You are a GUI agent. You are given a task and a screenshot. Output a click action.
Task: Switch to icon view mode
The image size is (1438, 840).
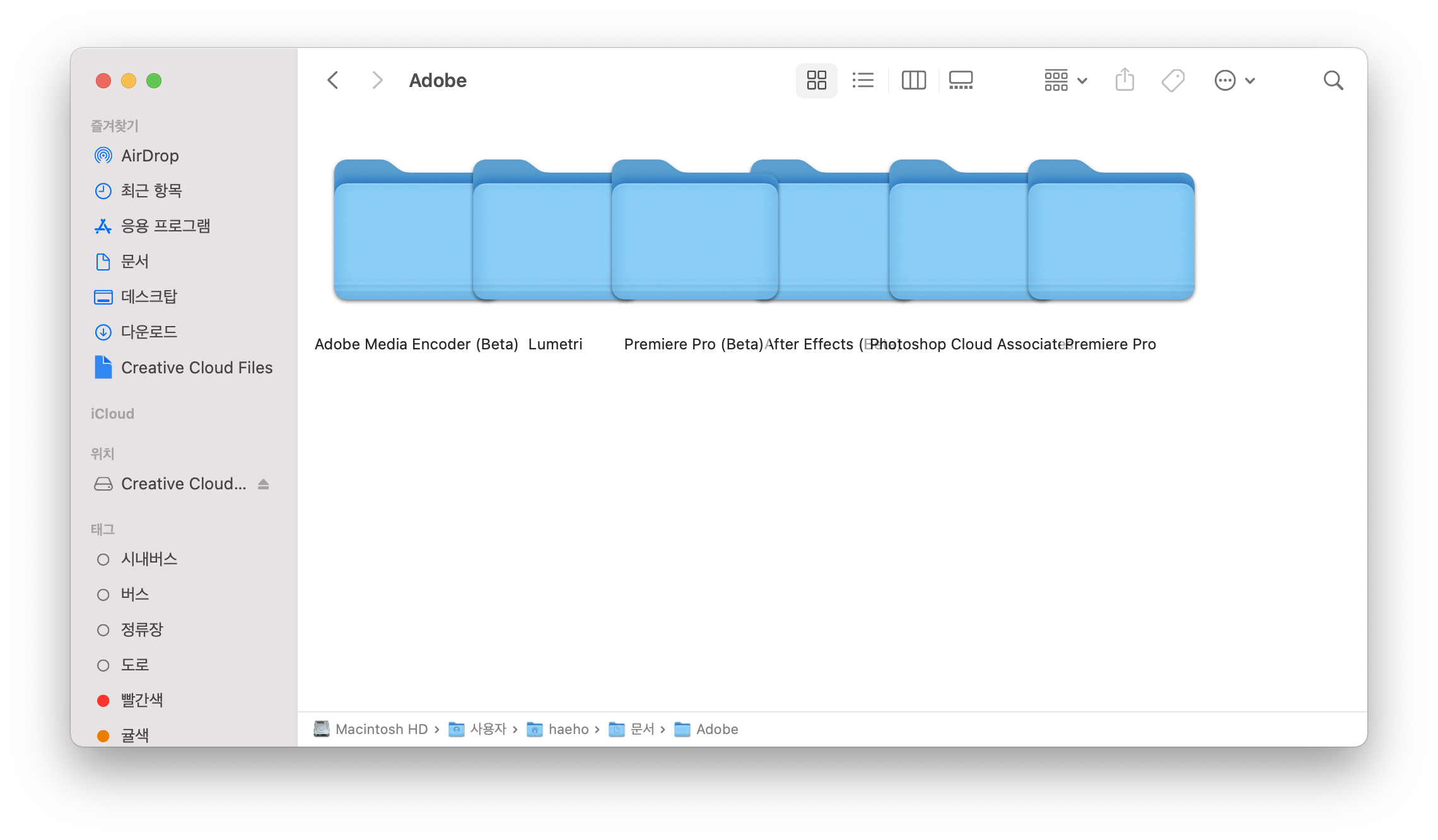[x=816, y=81]
